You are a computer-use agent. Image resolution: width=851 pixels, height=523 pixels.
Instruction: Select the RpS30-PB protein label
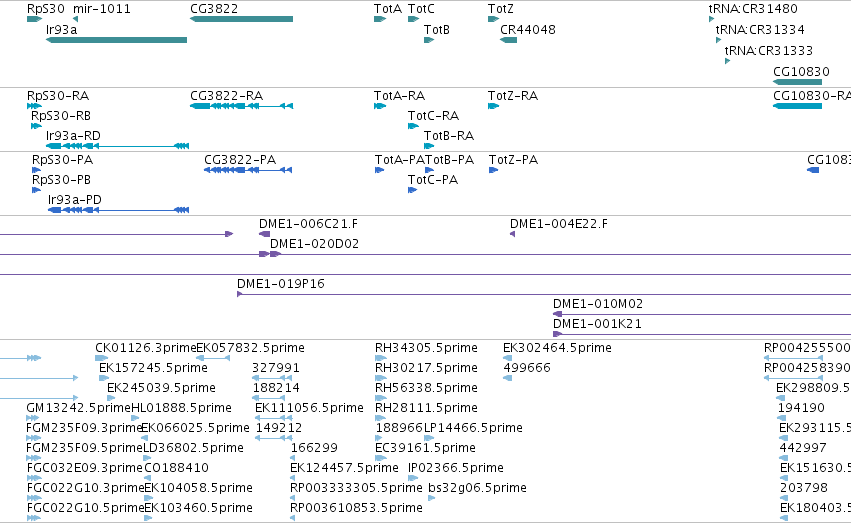pyautogui.click(x=61, y=180)
